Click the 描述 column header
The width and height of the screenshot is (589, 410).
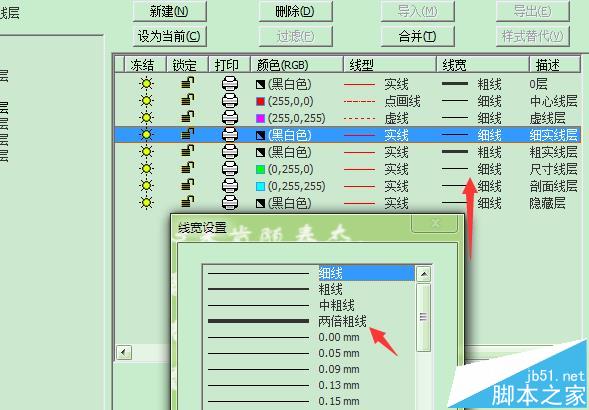coord(555,65)
